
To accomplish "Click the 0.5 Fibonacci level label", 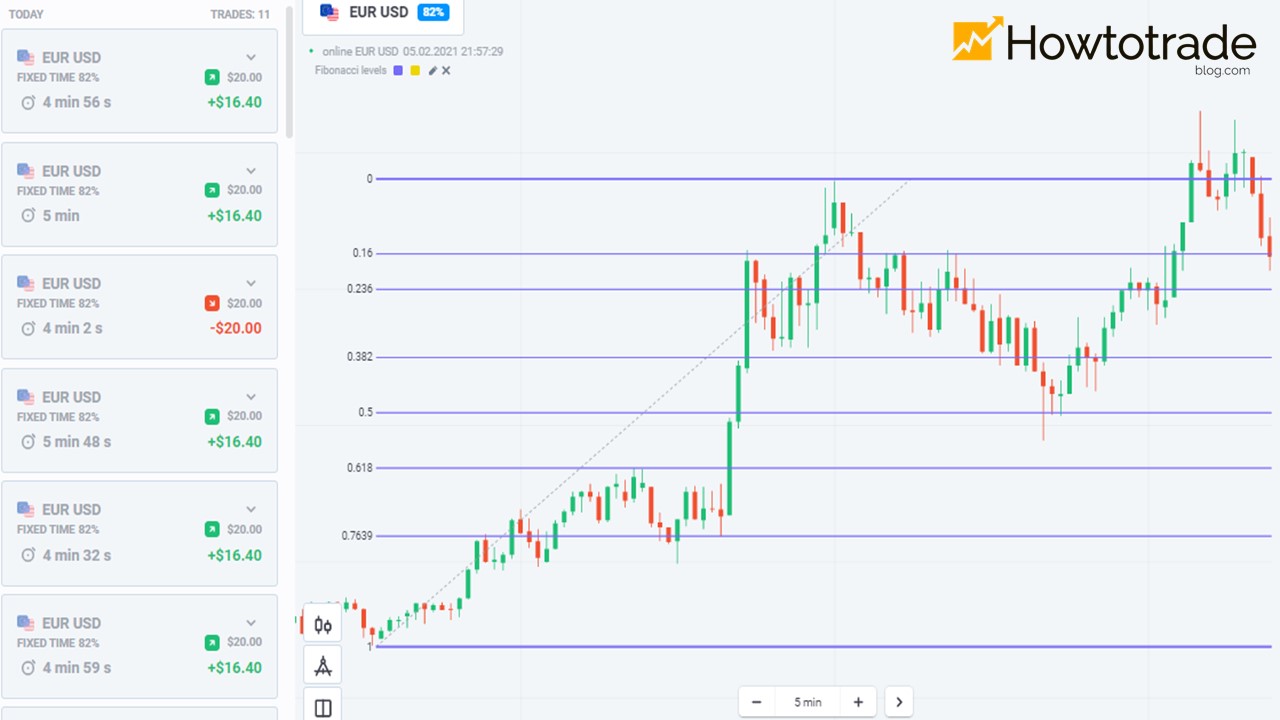I will 365,412.
